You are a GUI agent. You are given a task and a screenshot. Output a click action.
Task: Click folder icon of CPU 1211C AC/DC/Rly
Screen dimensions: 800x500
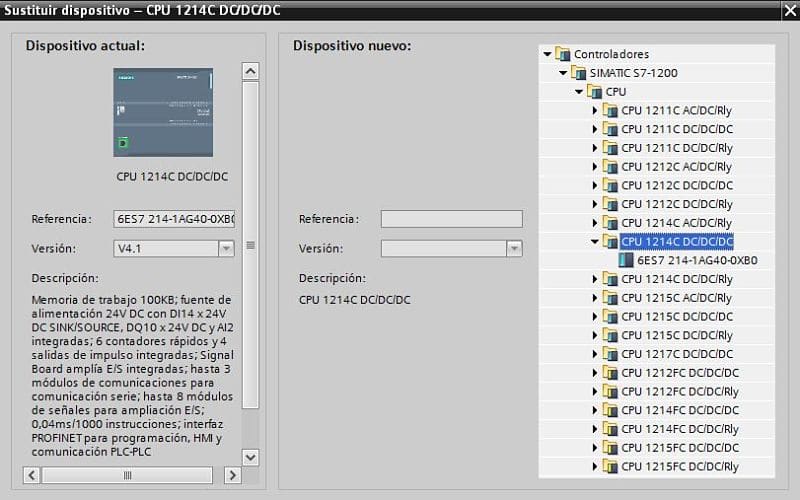coord(610,110)
